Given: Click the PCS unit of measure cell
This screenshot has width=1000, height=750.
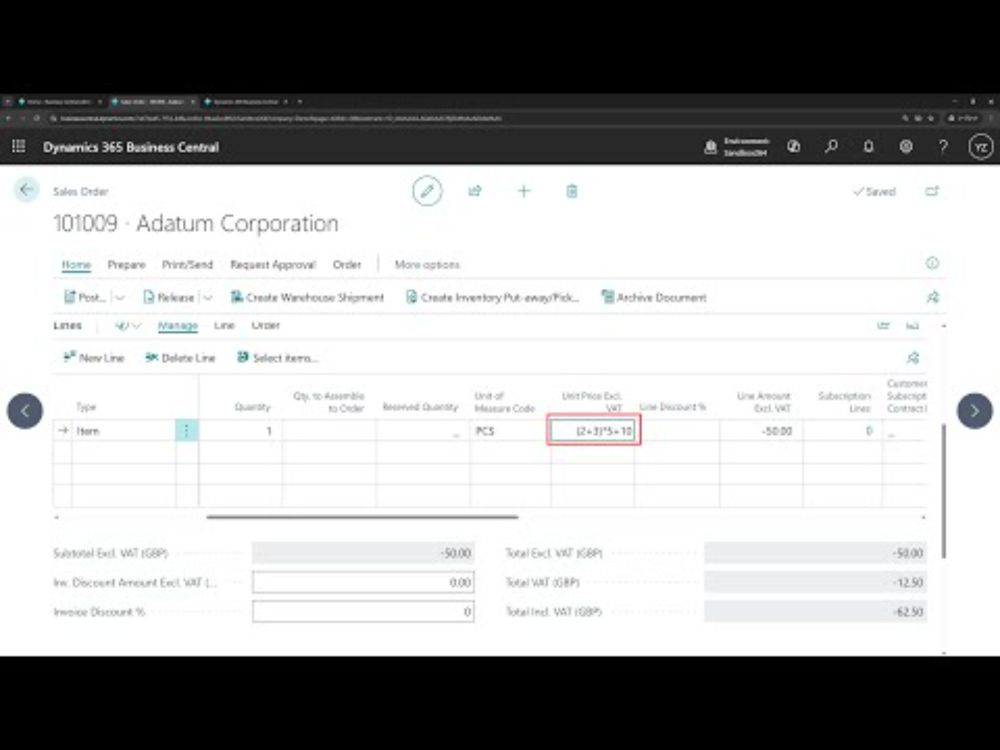Looking at the screenshot, I should [510, 431].
